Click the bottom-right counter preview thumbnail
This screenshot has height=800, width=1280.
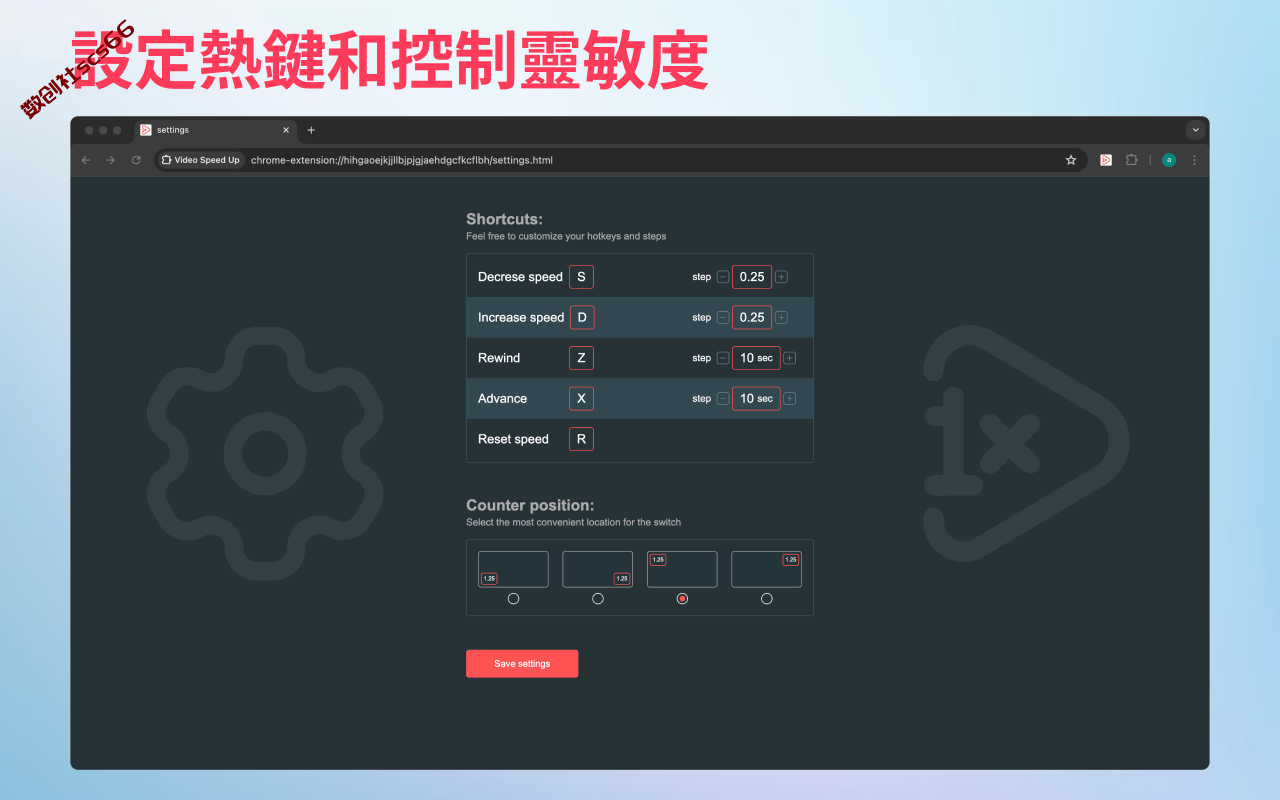coord(598,569)
